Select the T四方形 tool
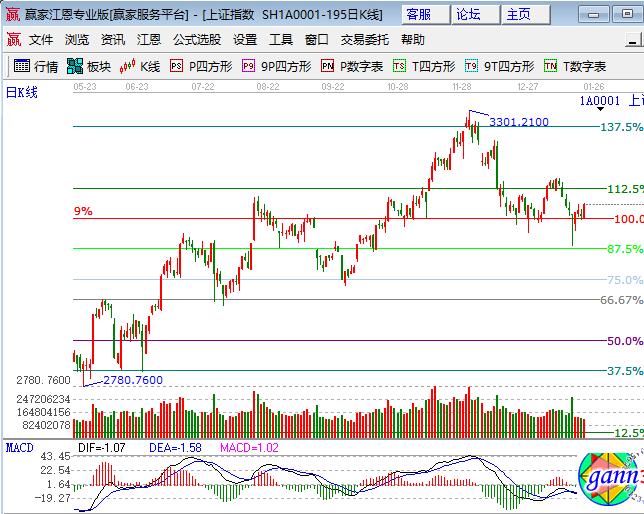The width and height of the screenshot is (644, 514). [424, 67]
